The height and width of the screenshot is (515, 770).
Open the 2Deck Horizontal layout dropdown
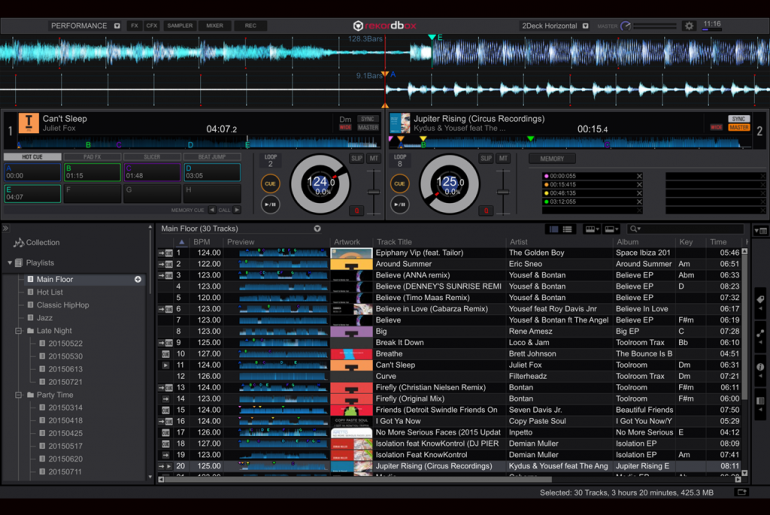[x=585, y=26]
